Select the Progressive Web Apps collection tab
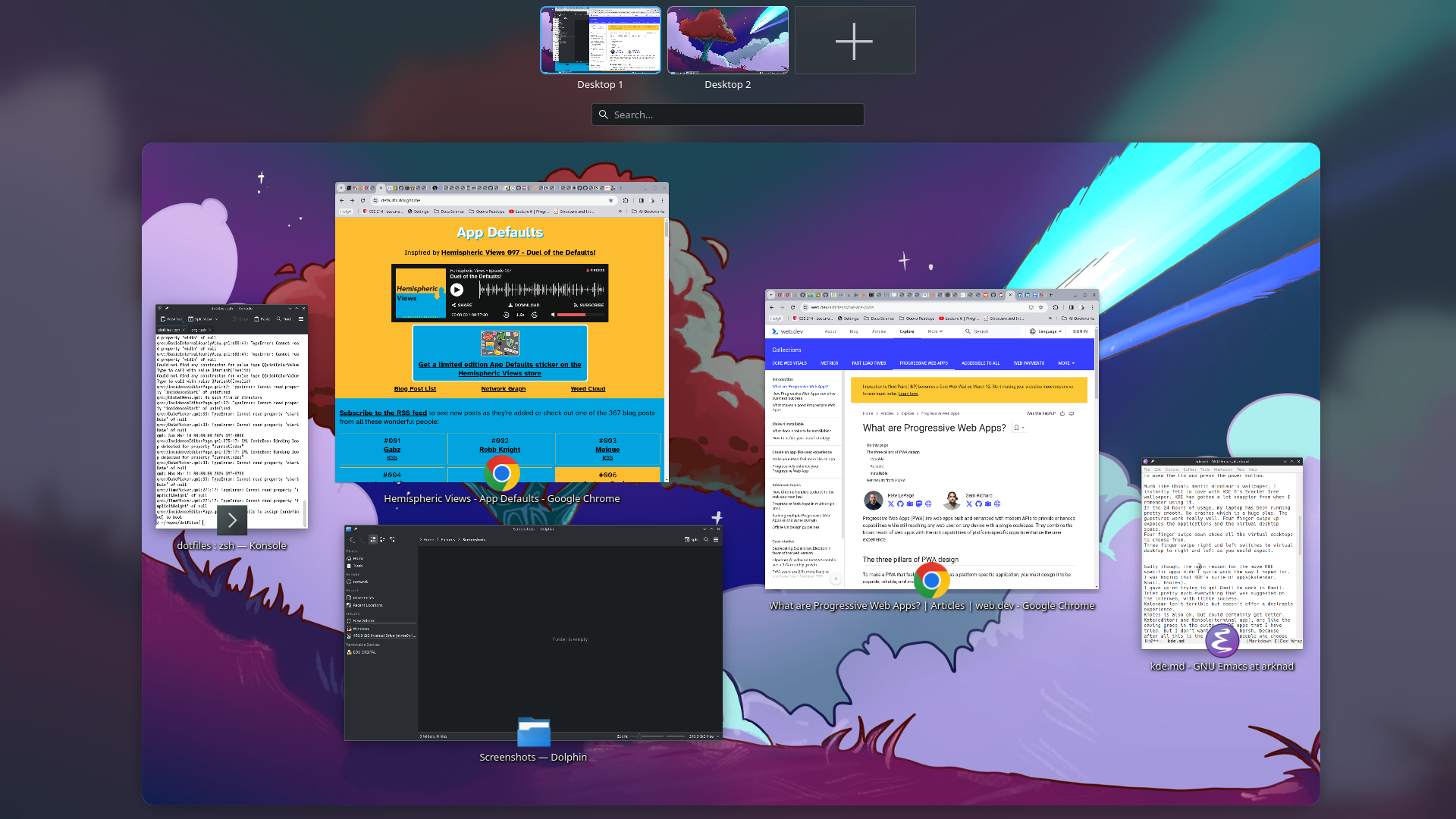Viewport: 1456px width, 819px height. [924, 363]
